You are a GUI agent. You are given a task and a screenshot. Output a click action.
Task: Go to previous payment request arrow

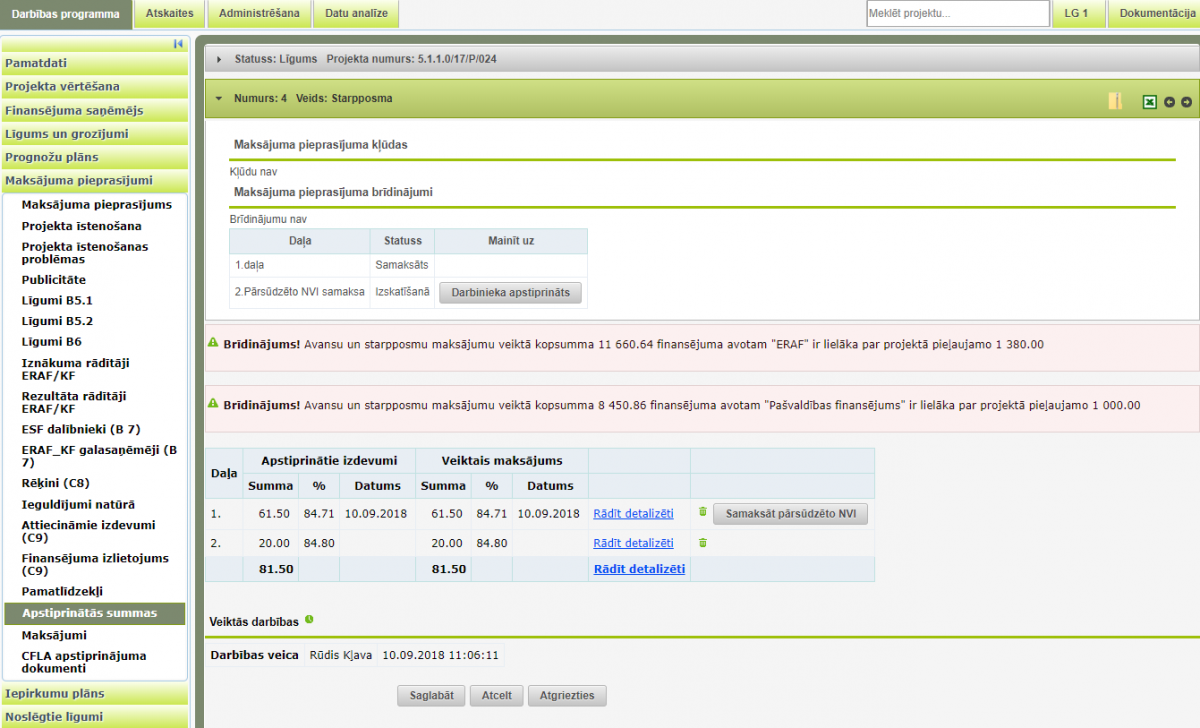coord(1169,102)
